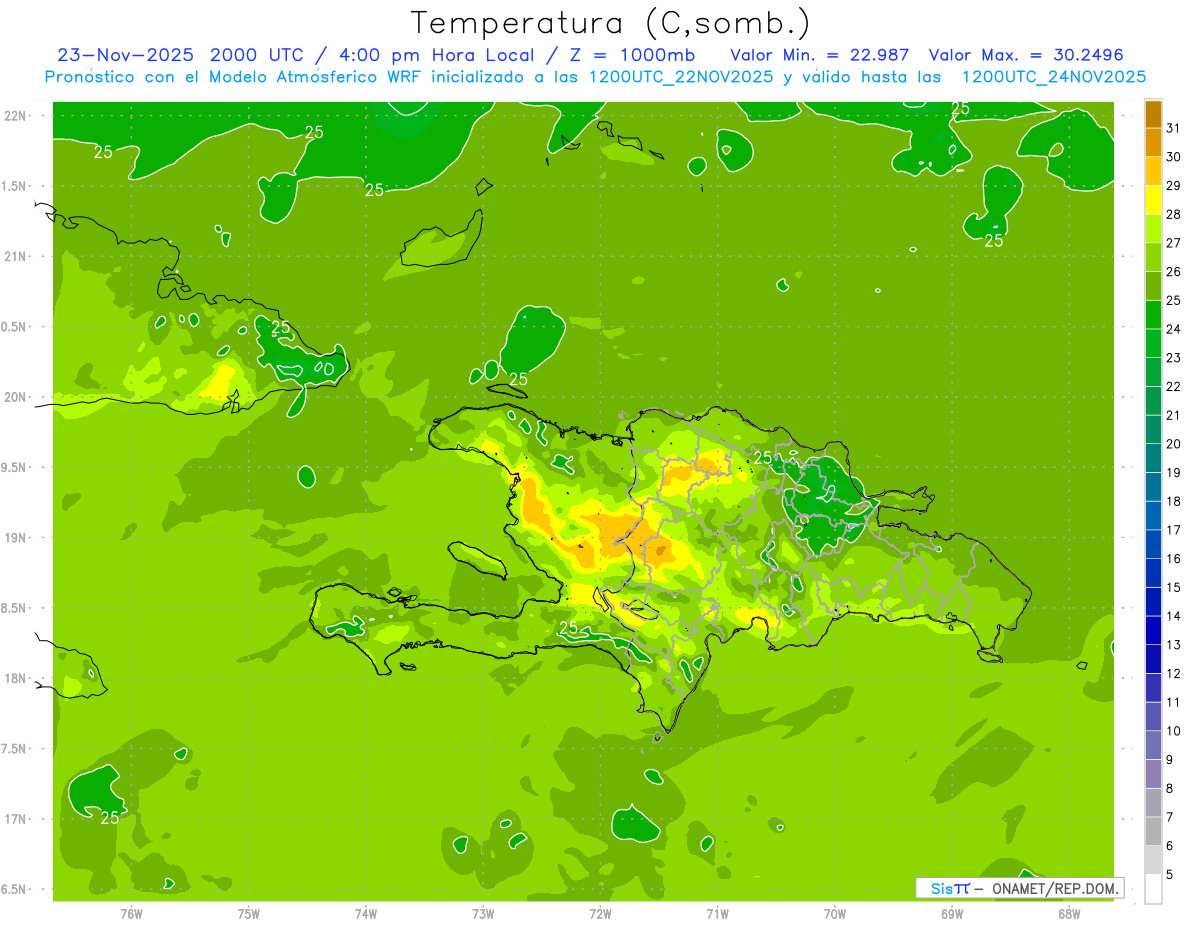Click the topmost dark orange scale segment above 31
Image resolution: width=1200 pixels, height=927 pixels.
point(1153,114)
